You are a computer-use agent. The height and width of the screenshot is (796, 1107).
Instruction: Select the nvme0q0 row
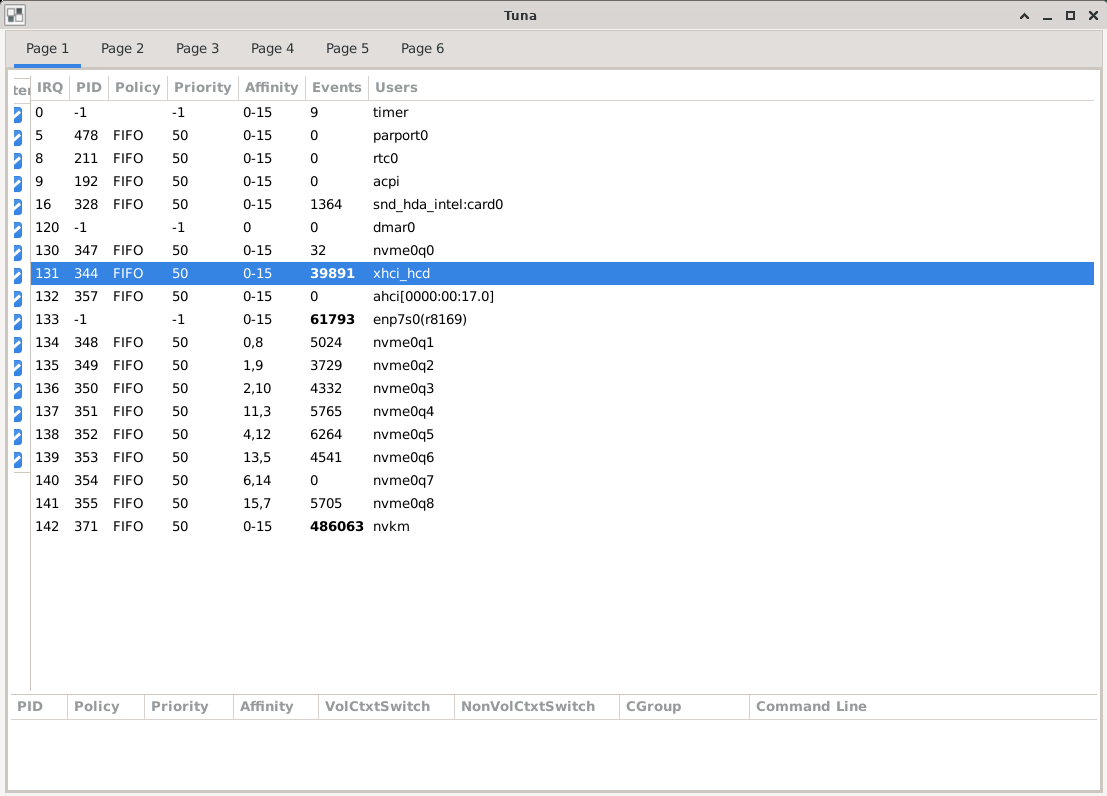(x=562, y=251)
